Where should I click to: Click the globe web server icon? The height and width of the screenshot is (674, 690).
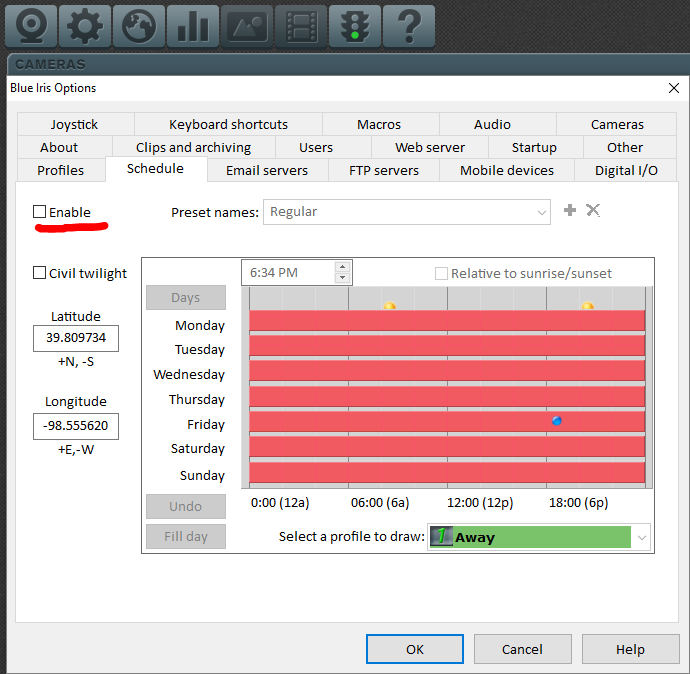[139, 26]
